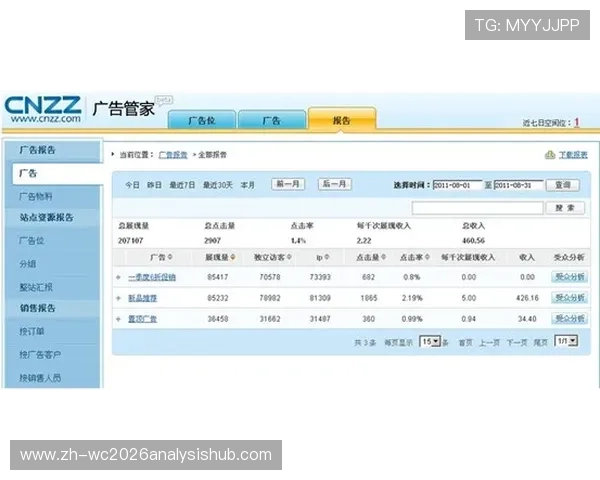Open 受众分析 for 置顶广告 row
Viewport: 600px width, 480px height.
(x=569, y=318)
